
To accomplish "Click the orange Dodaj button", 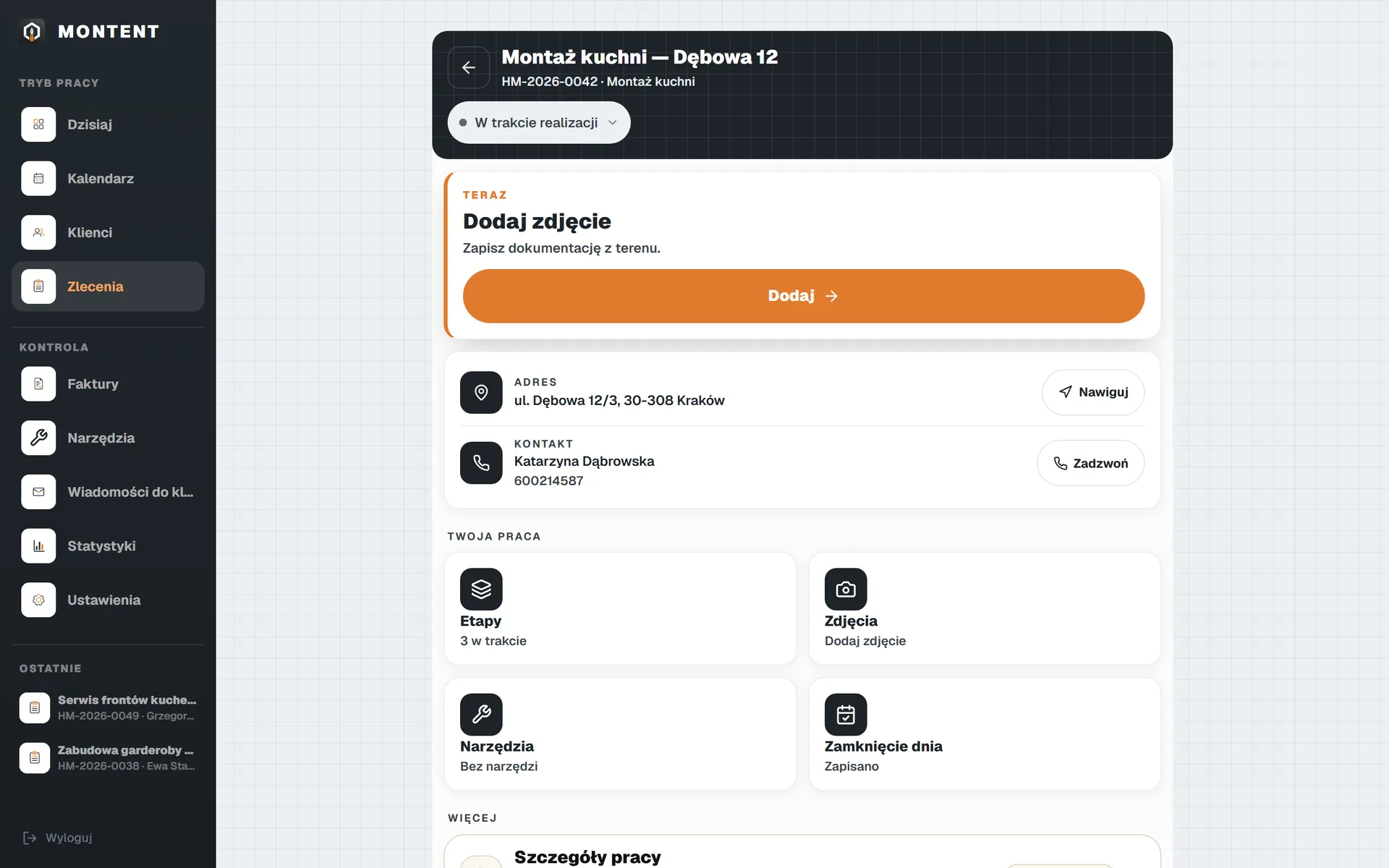I will [803, 296].
